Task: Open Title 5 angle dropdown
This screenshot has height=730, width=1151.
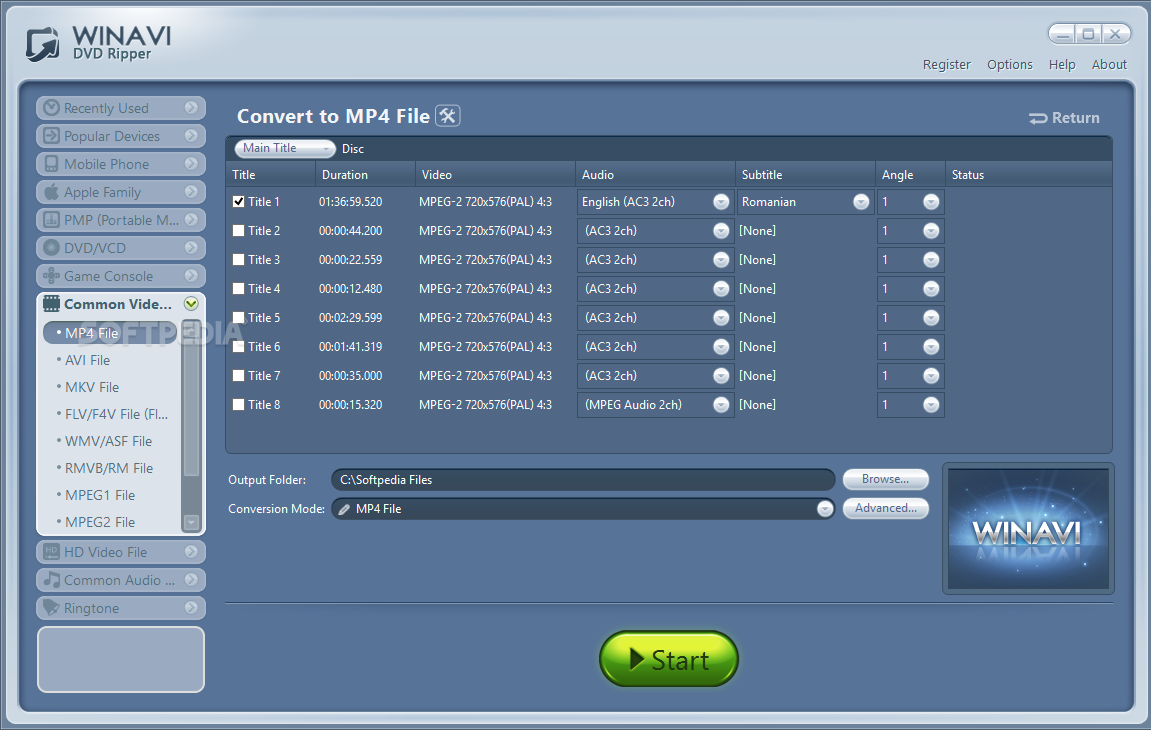Action: pyautogui.click(x=931, y=317)
